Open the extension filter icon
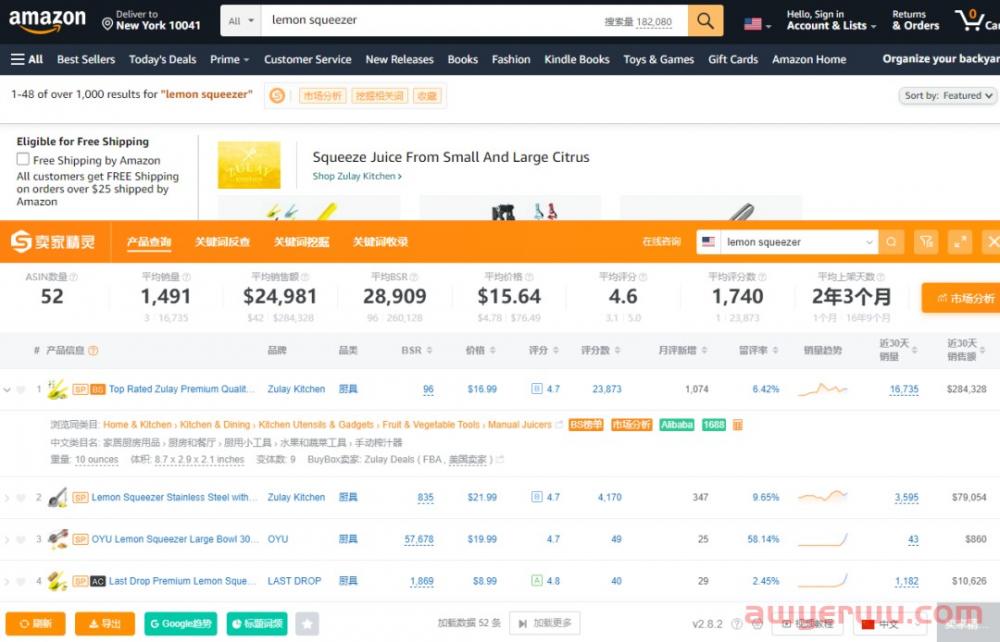Image resolution: width=1000 pixels, height=642 pixels. pyautogui.click(x=927, y=242)
